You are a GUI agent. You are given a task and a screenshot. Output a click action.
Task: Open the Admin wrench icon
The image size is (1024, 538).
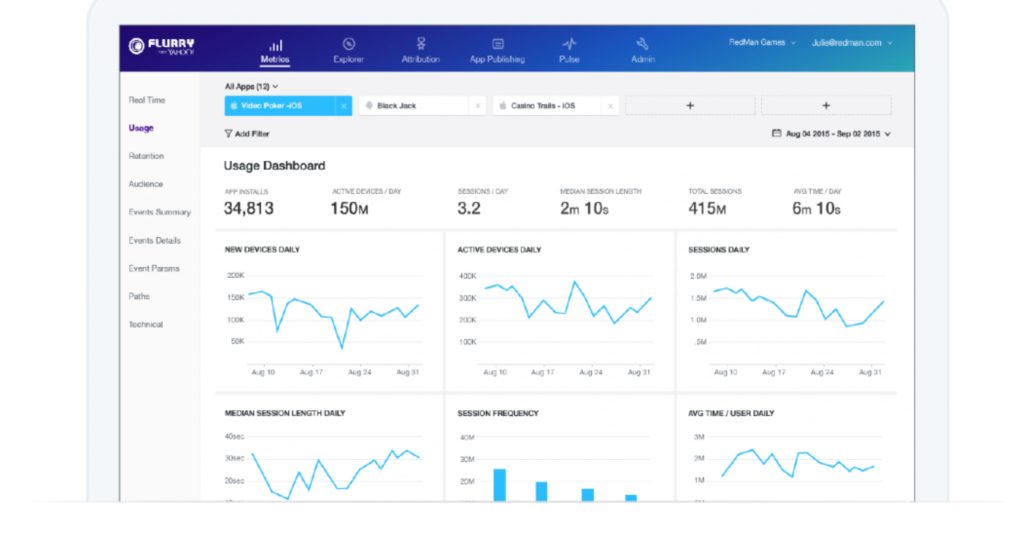(643, 44)
